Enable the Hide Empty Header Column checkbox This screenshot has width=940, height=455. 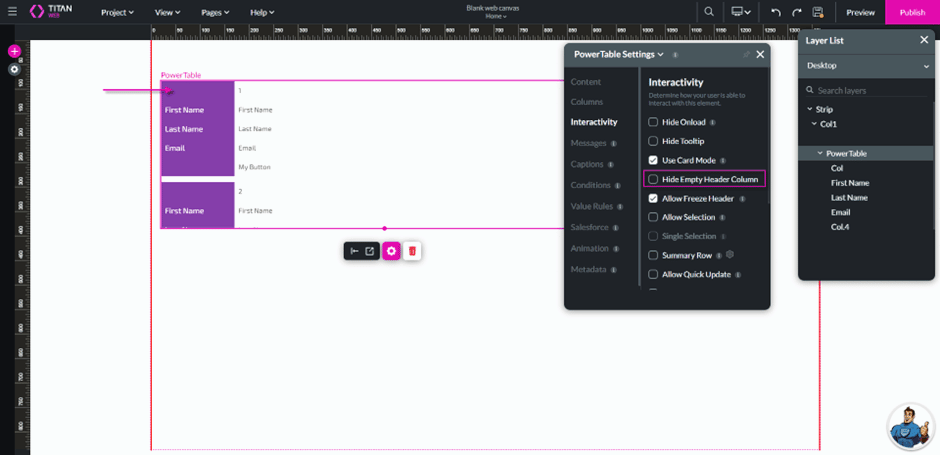point(654,179)
